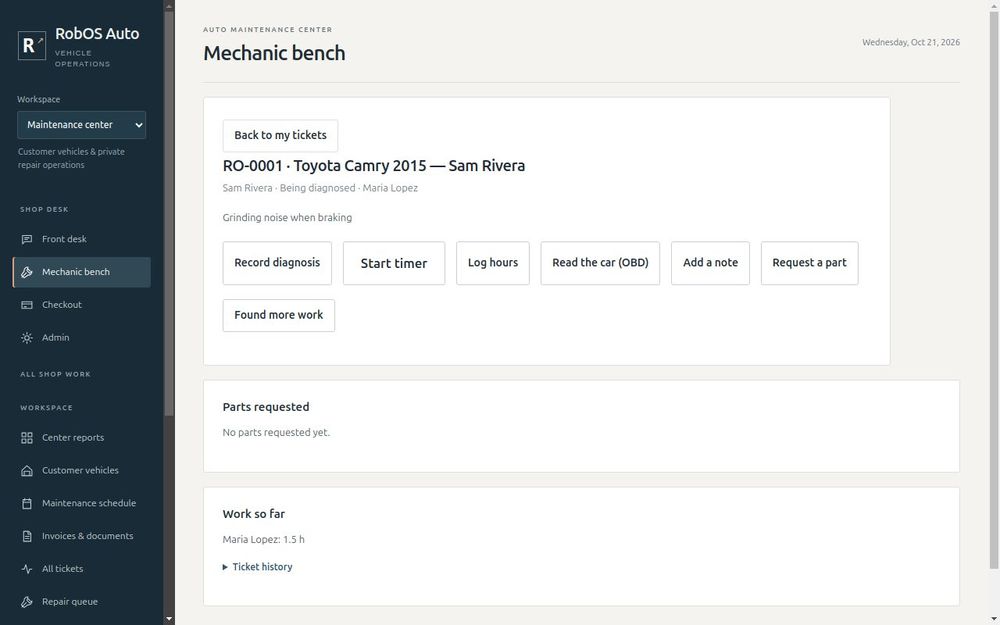The height and width of the screenshot is (625, 1000).
Task: Click the Found more work button
Action: click(279, 315)
